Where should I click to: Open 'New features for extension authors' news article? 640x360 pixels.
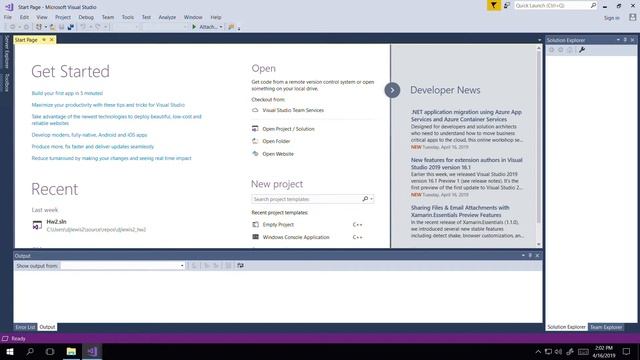467,163
